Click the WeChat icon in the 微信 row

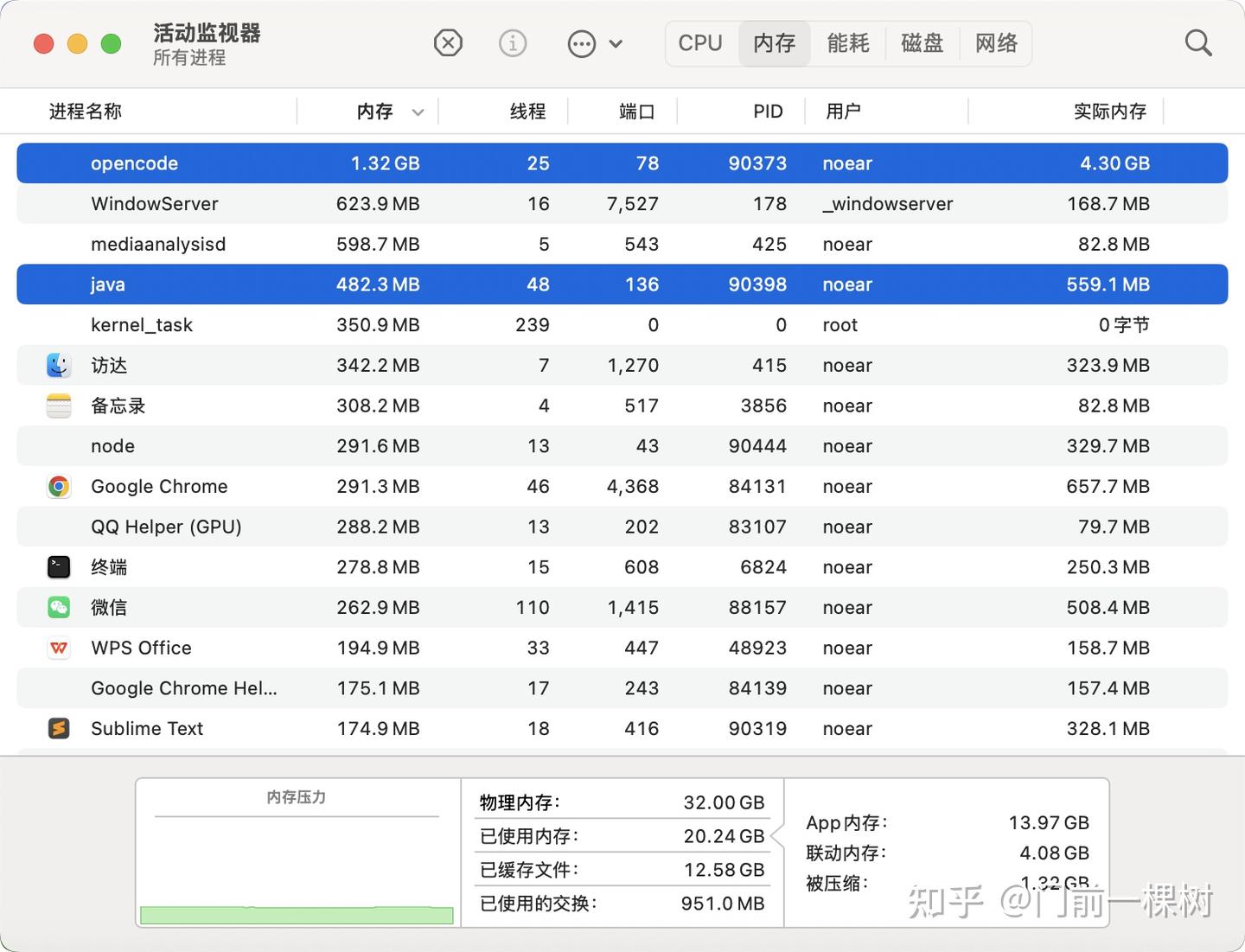[x=59, y=607]
